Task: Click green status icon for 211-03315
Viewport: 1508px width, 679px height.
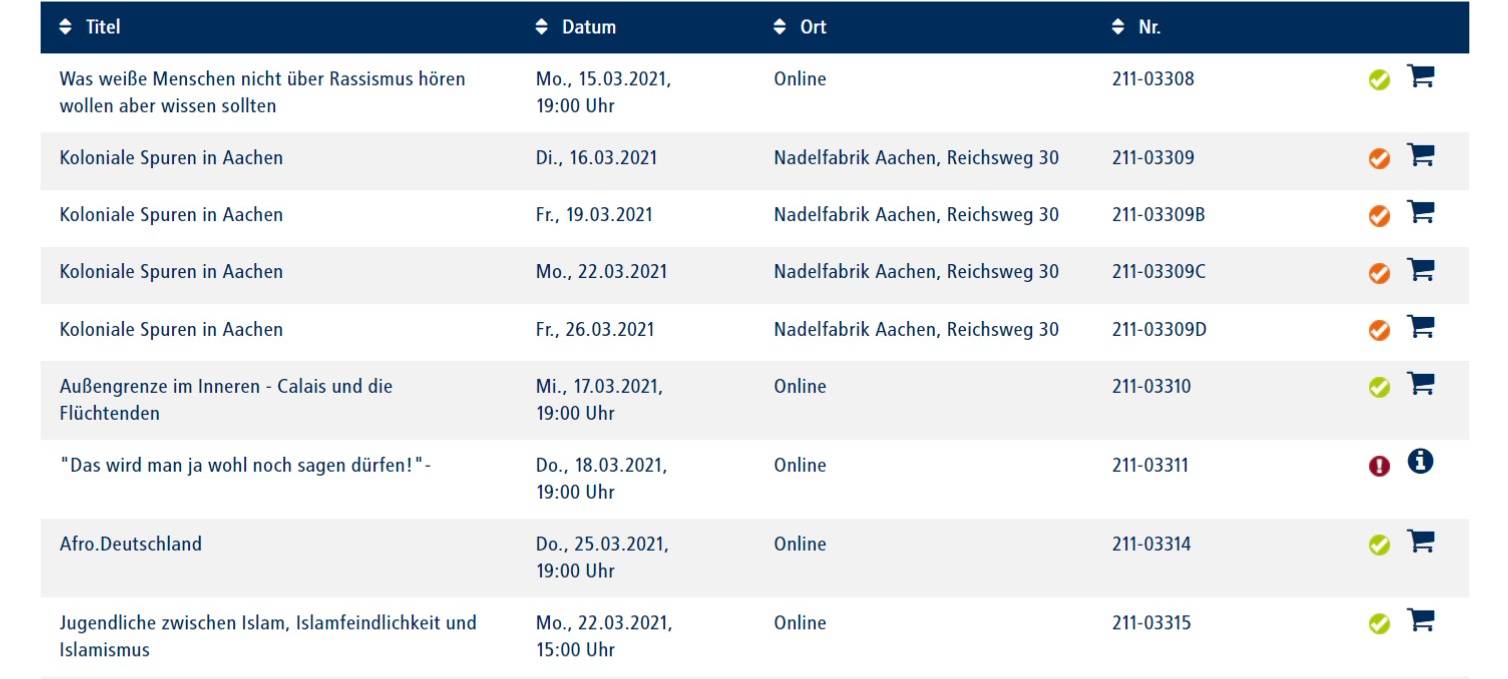Action: (1379, 624)
